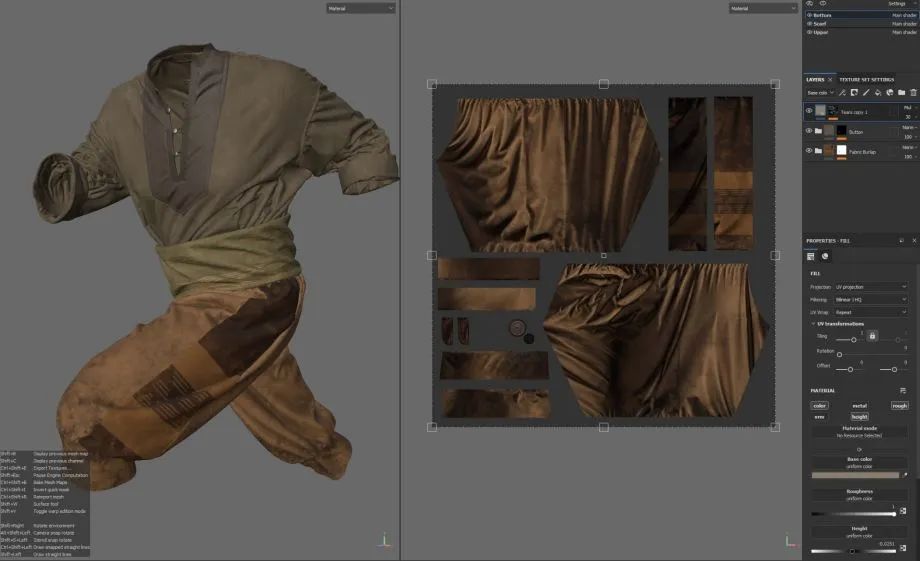Open the 3D viewport Material mode dropdown
920x561 pixels.
pos(361,8)
